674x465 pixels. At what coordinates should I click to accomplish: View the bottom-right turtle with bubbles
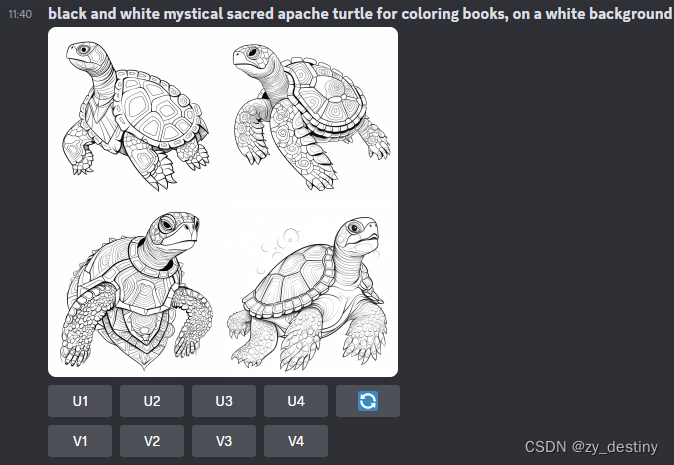(310, 289)
